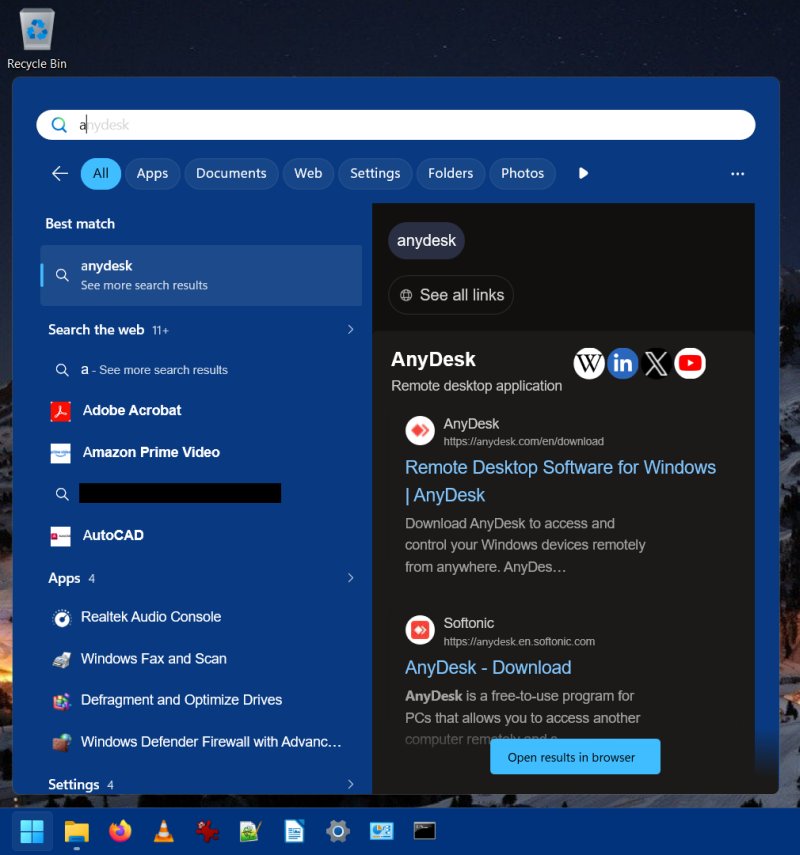Switch to the Photos filter tab
Screen dimensions: 800x855
pos(522,173)
